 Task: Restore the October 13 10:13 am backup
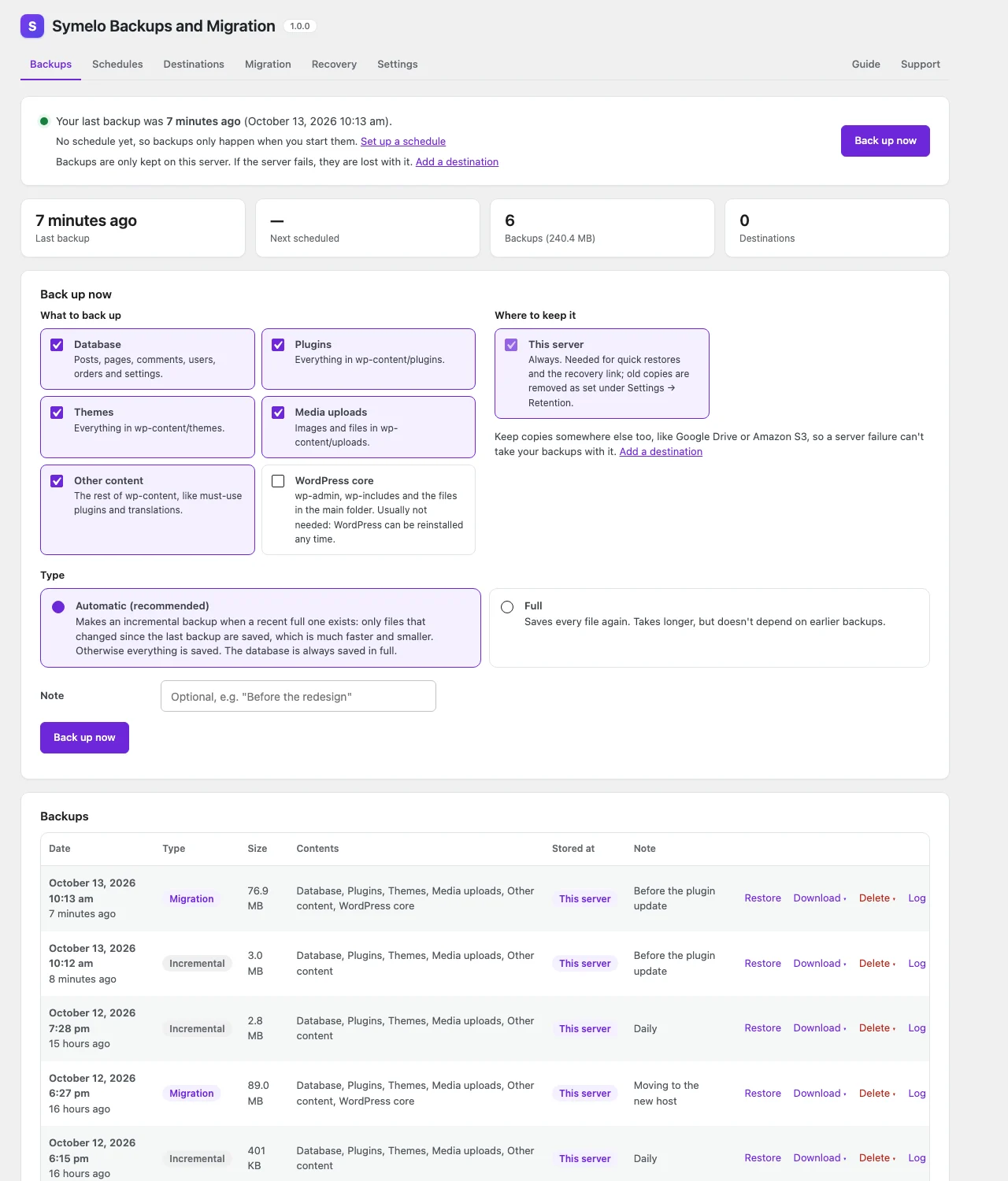click(762, 898)
